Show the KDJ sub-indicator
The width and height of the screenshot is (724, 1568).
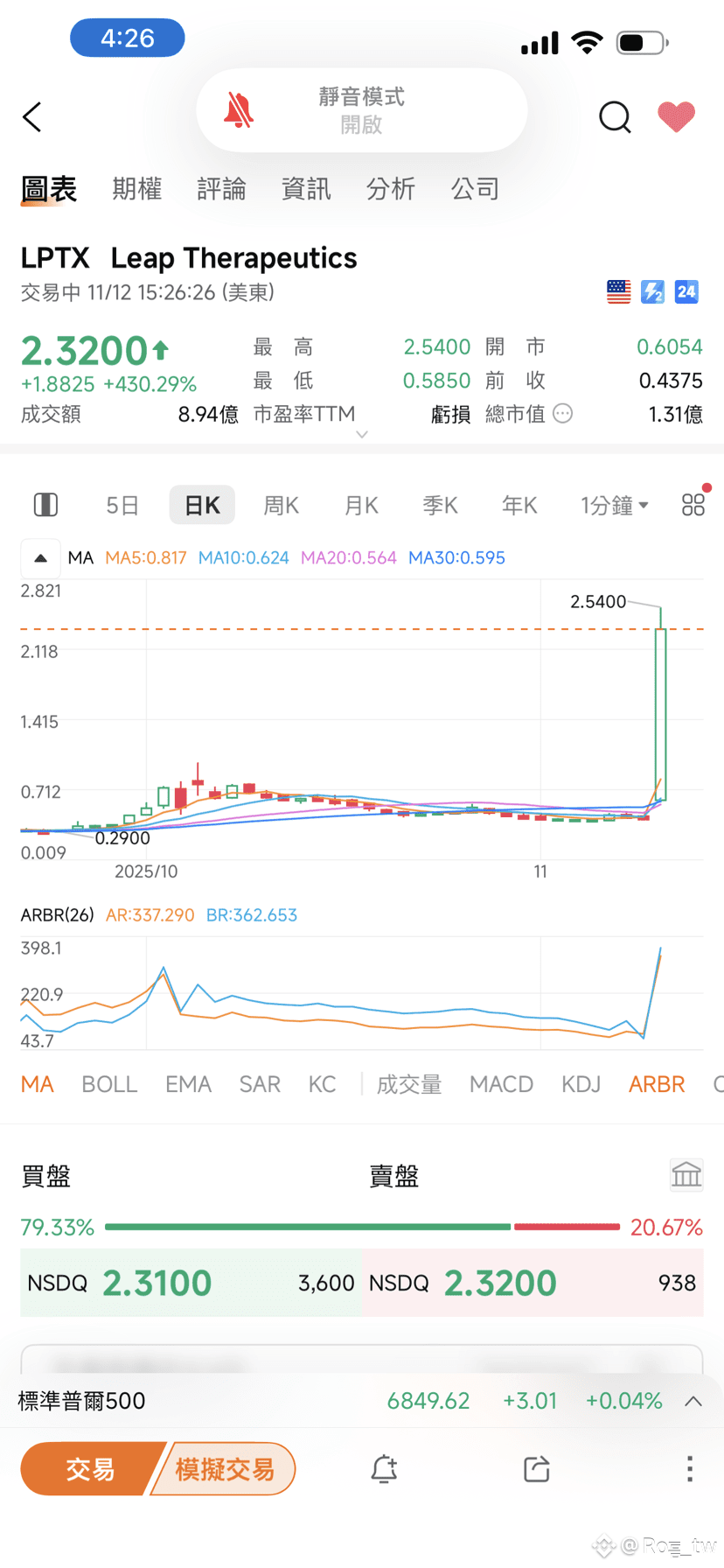(581, 1084)
